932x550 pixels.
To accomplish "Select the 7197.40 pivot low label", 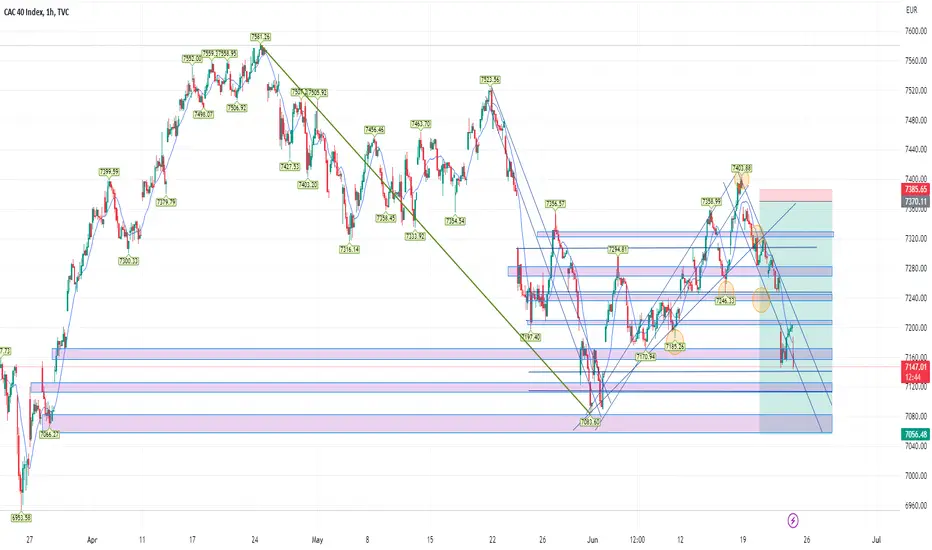I will [531, 337].
